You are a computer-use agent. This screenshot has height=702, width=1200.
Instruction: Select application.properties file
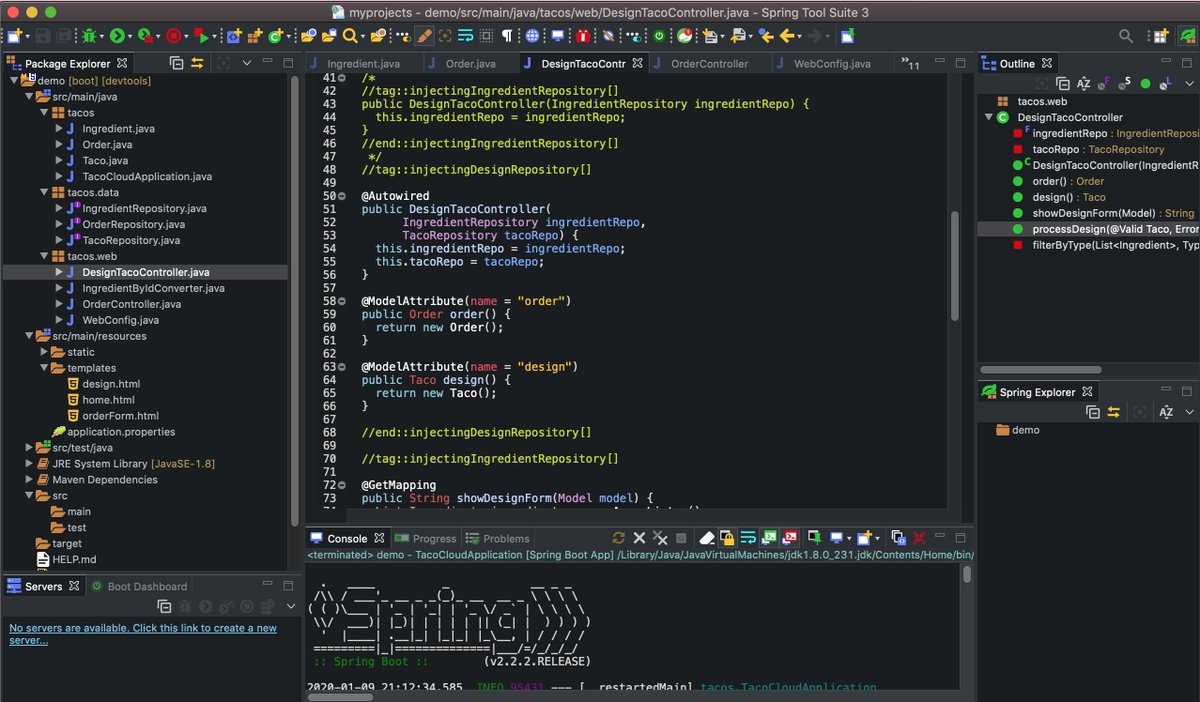121,432
